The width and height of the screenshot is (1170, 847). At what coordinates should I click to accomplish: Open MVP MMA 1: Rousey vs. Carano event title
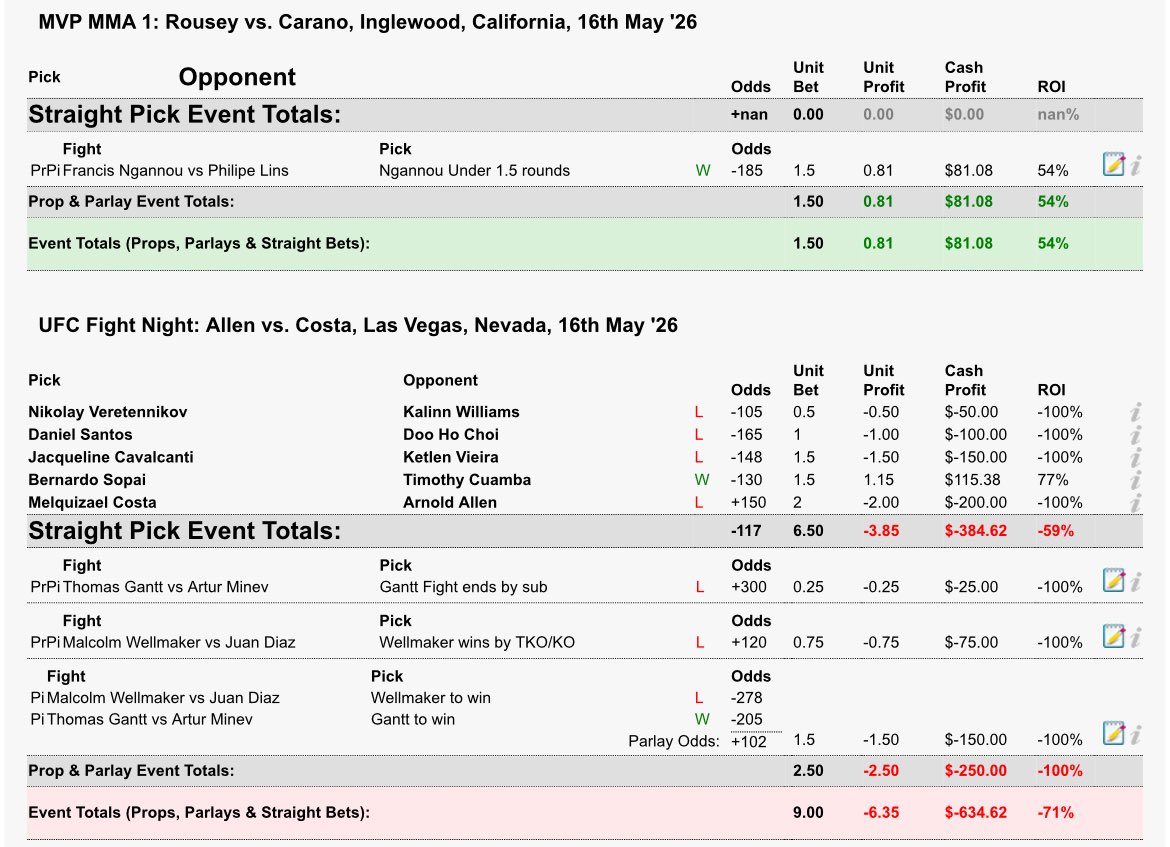point(367,22)
